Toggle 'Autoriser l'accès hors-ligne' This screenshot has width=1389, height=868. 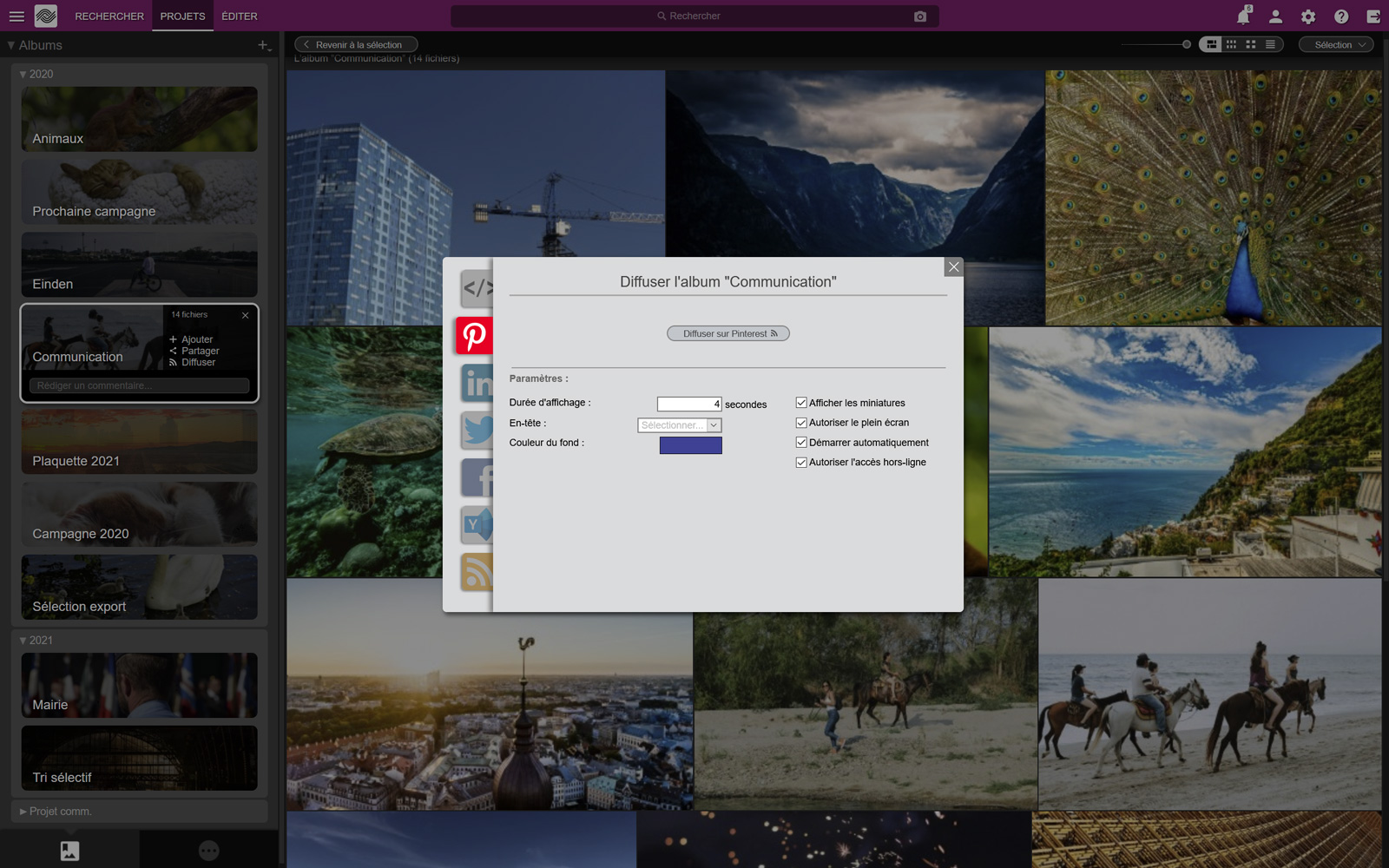click(800, 462)
